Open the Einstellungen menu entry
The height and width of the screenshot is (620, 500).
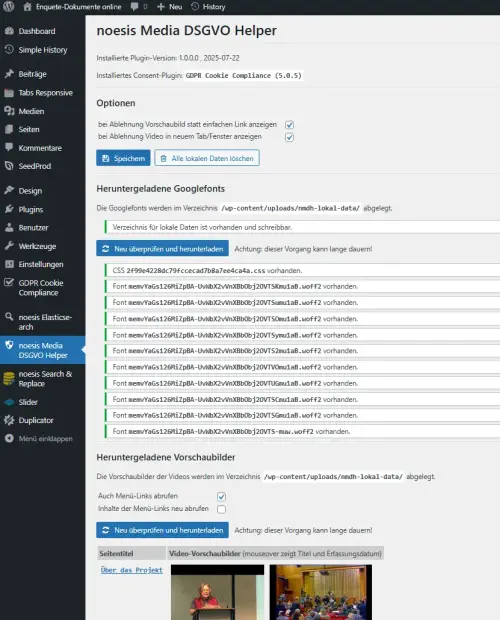pos(41,264)
